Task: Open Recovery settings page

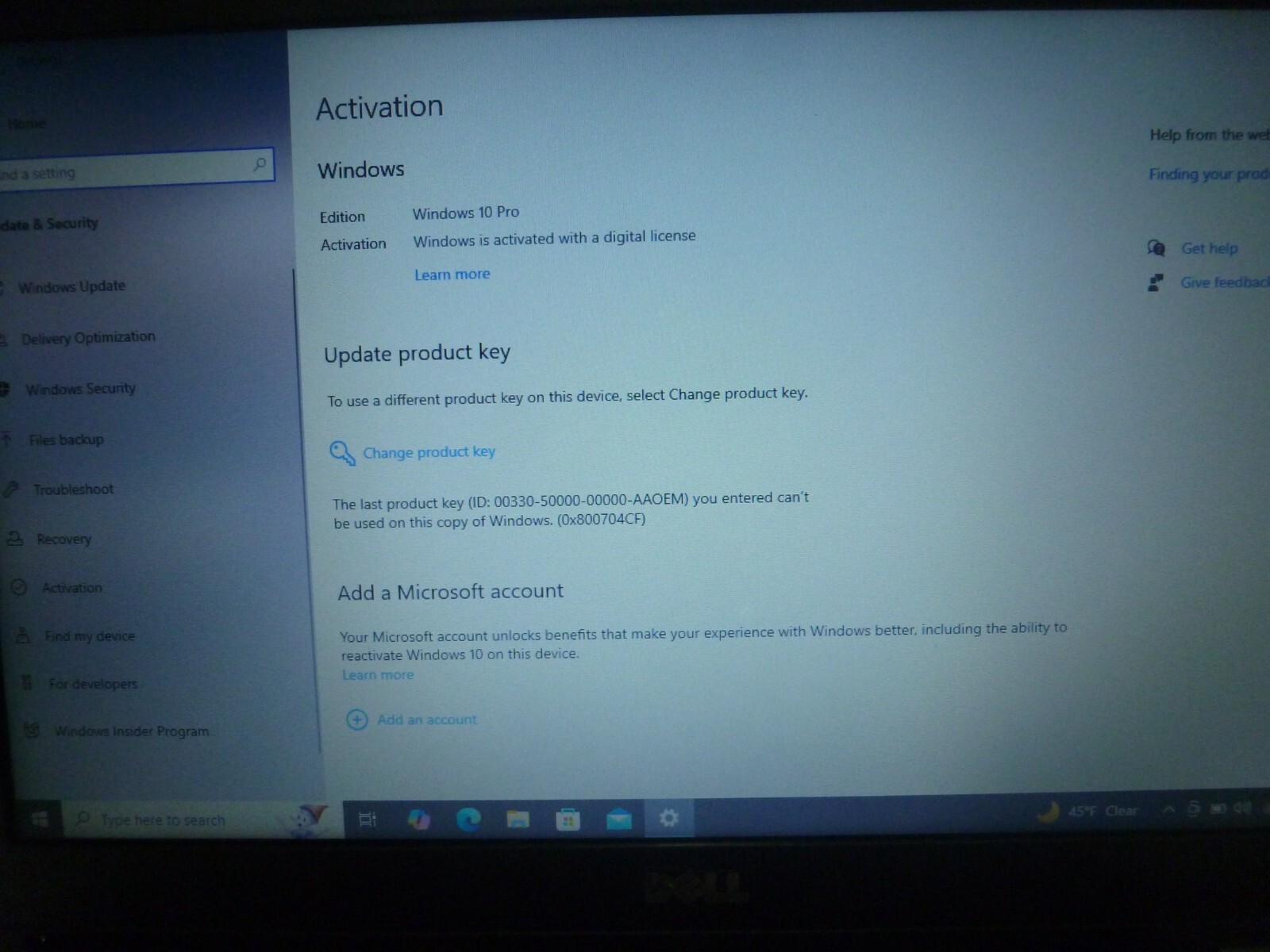Action: pos(63,539)
